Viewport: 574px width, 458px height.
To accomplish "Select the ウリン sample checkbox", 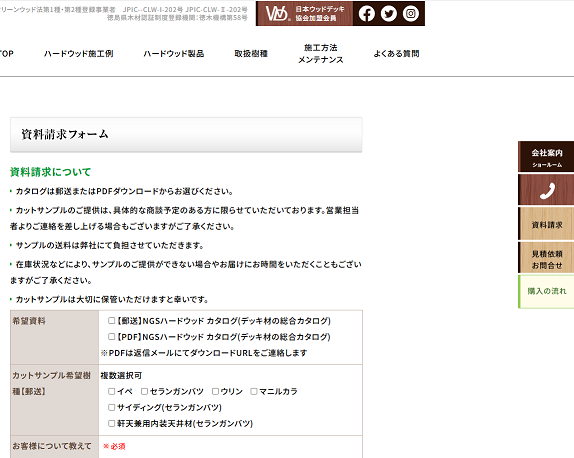I will (x=216, y=391).
